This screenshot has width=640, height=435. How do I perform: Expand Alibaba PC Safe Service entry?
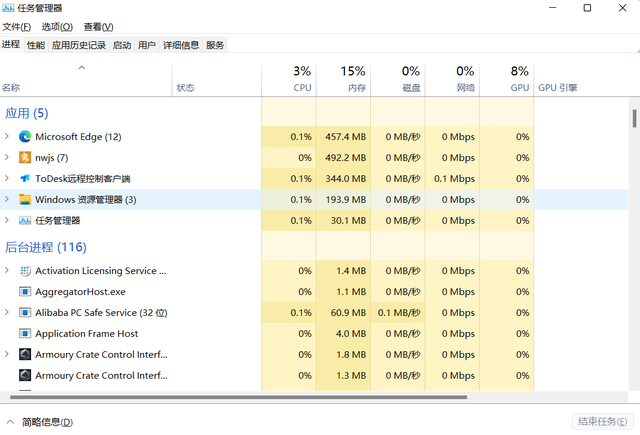pyautogui.click(x=7, y=313)
